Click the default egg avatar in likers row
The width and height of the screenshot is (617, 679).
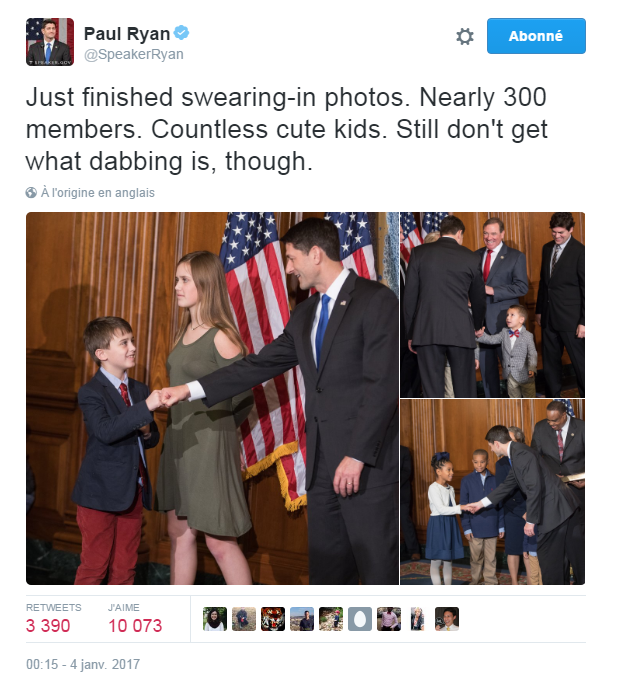pos(360,619)
